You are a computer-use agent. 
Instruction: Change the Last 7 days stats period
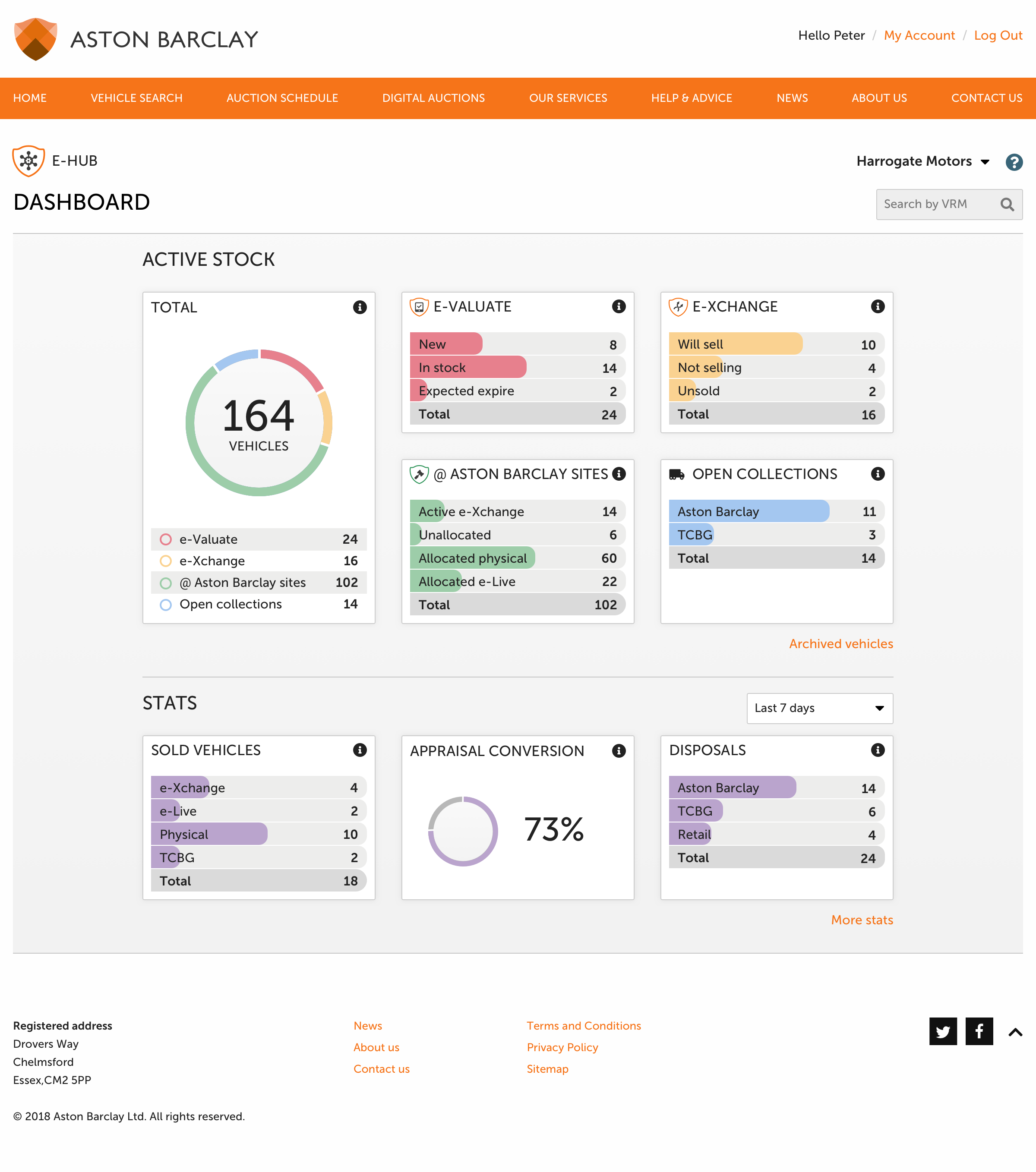click(820, 709)
